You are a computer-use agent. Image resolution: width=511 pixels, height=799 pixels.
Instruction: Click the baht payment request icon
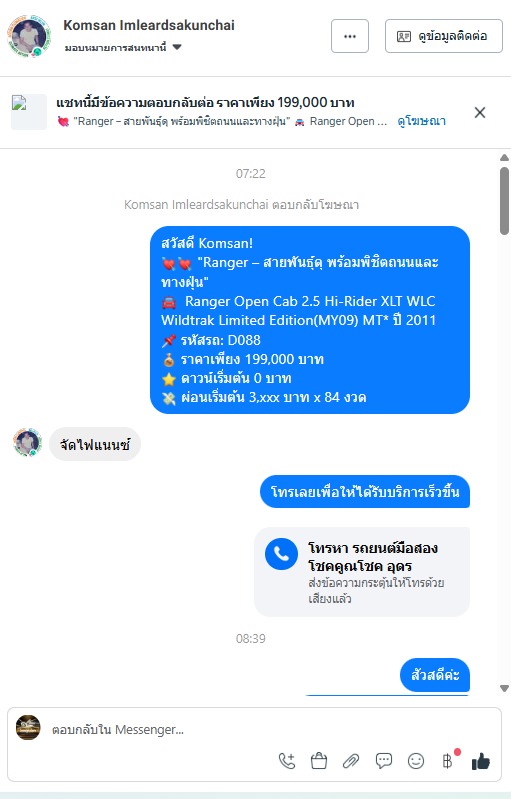pyautogui.click(x=448, y=761)
